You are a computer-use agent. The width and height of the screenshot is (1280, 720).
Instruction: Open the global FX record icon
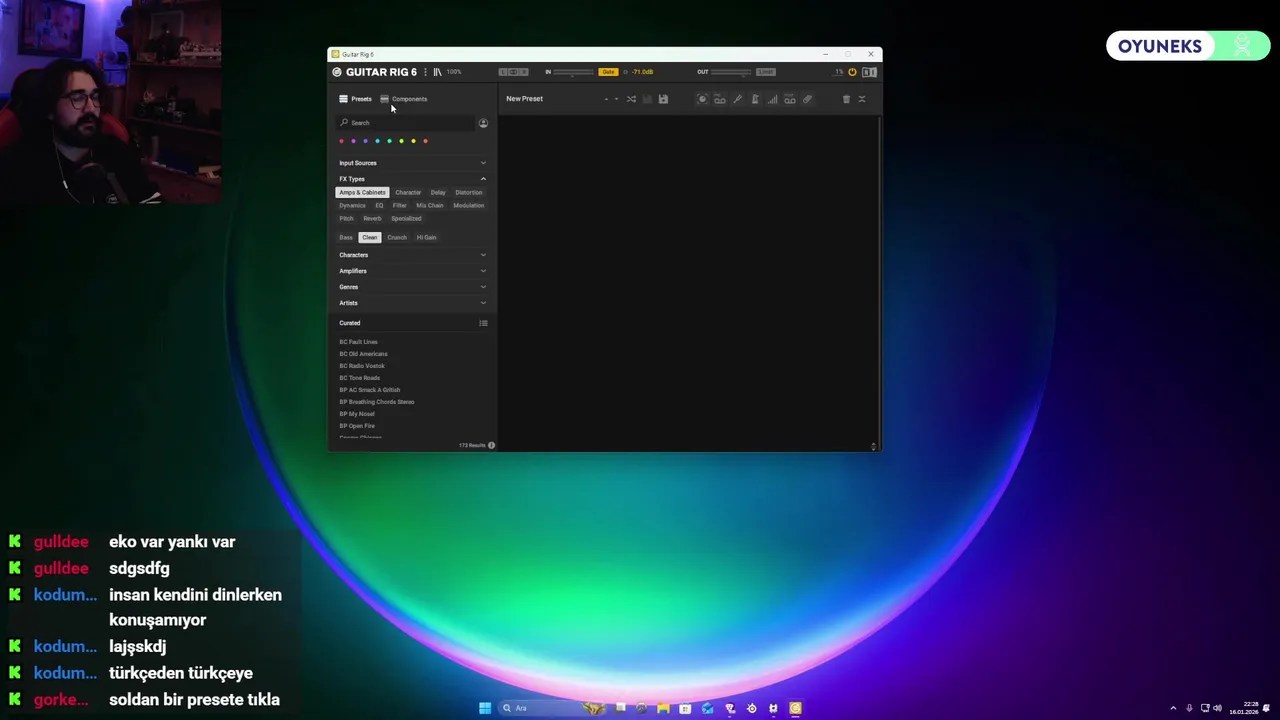click(x=702, y=99)
